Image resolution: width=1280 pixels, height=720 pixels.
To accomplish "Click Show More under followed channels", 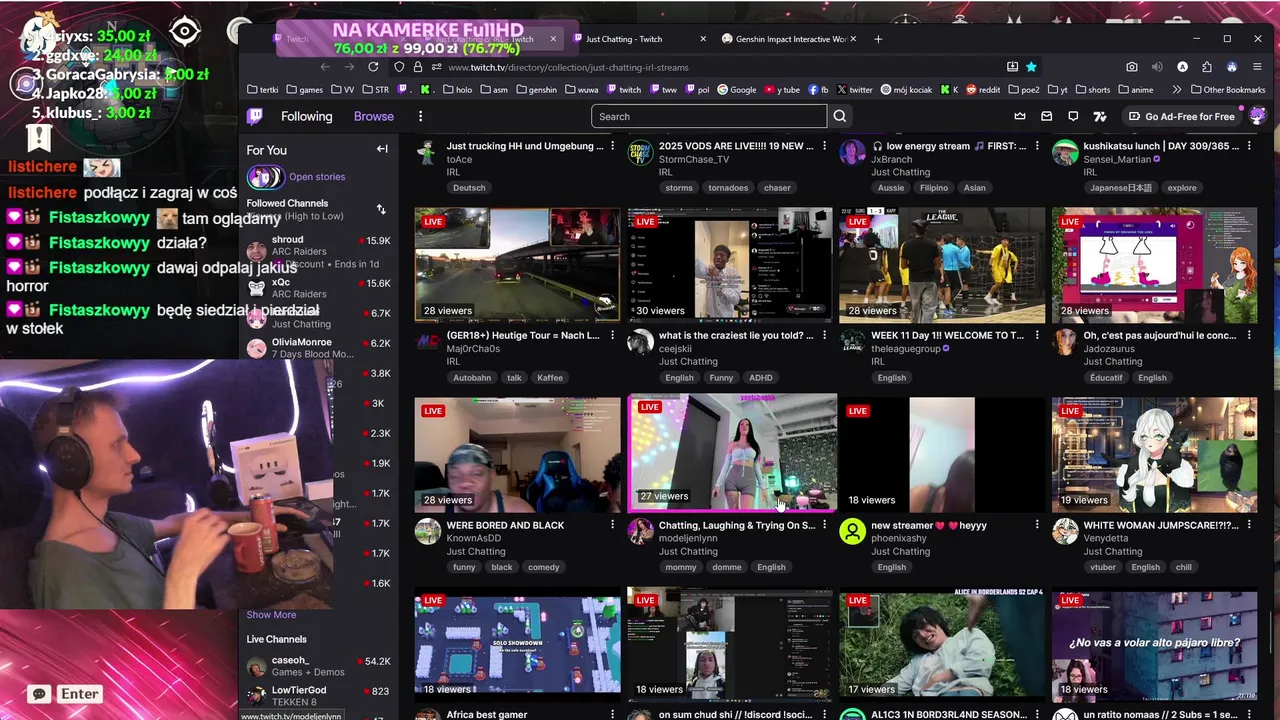I will (x=271, y=615).
